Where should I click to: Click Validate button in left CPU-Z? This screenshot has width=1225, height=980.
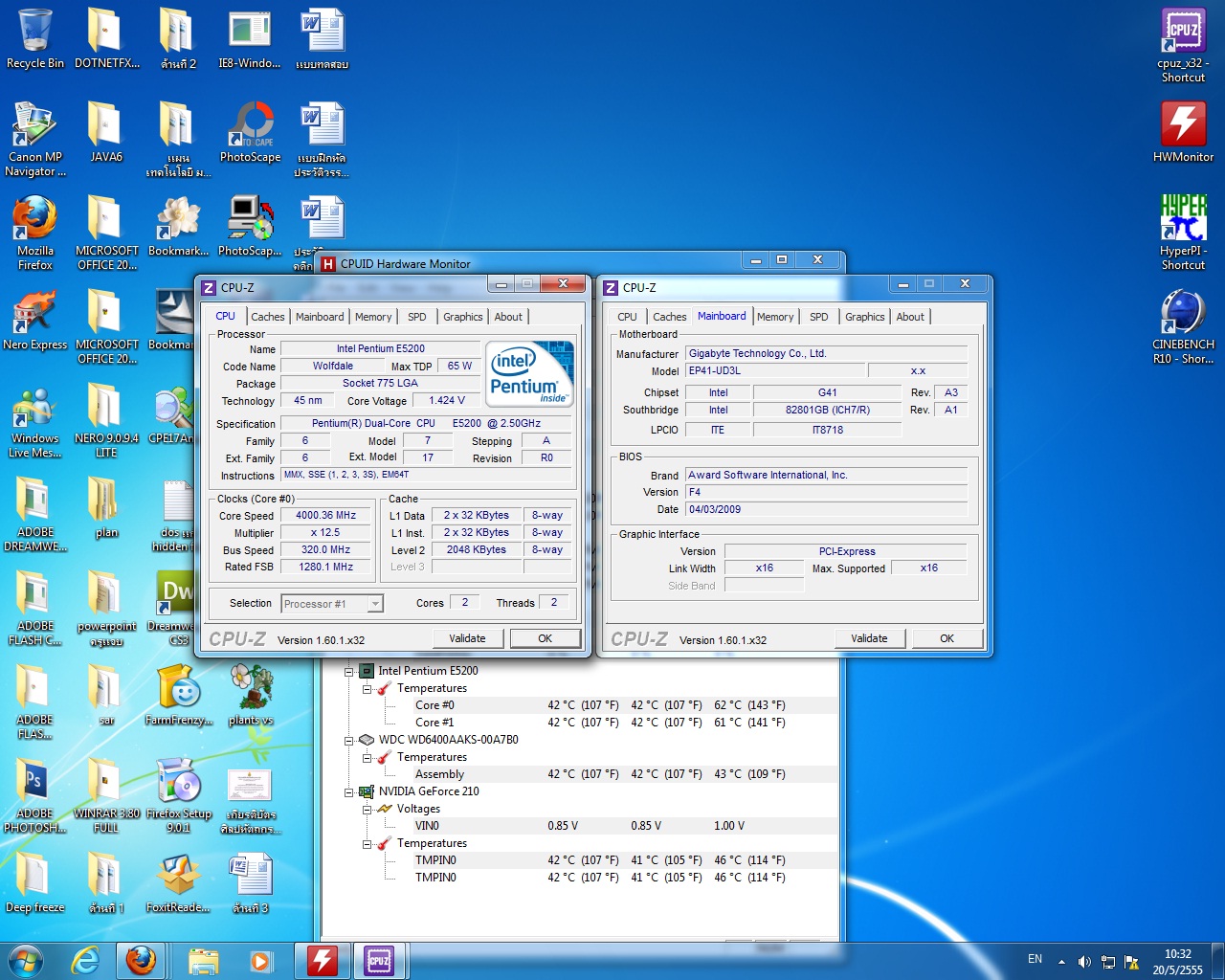click(x=467, y=638)
